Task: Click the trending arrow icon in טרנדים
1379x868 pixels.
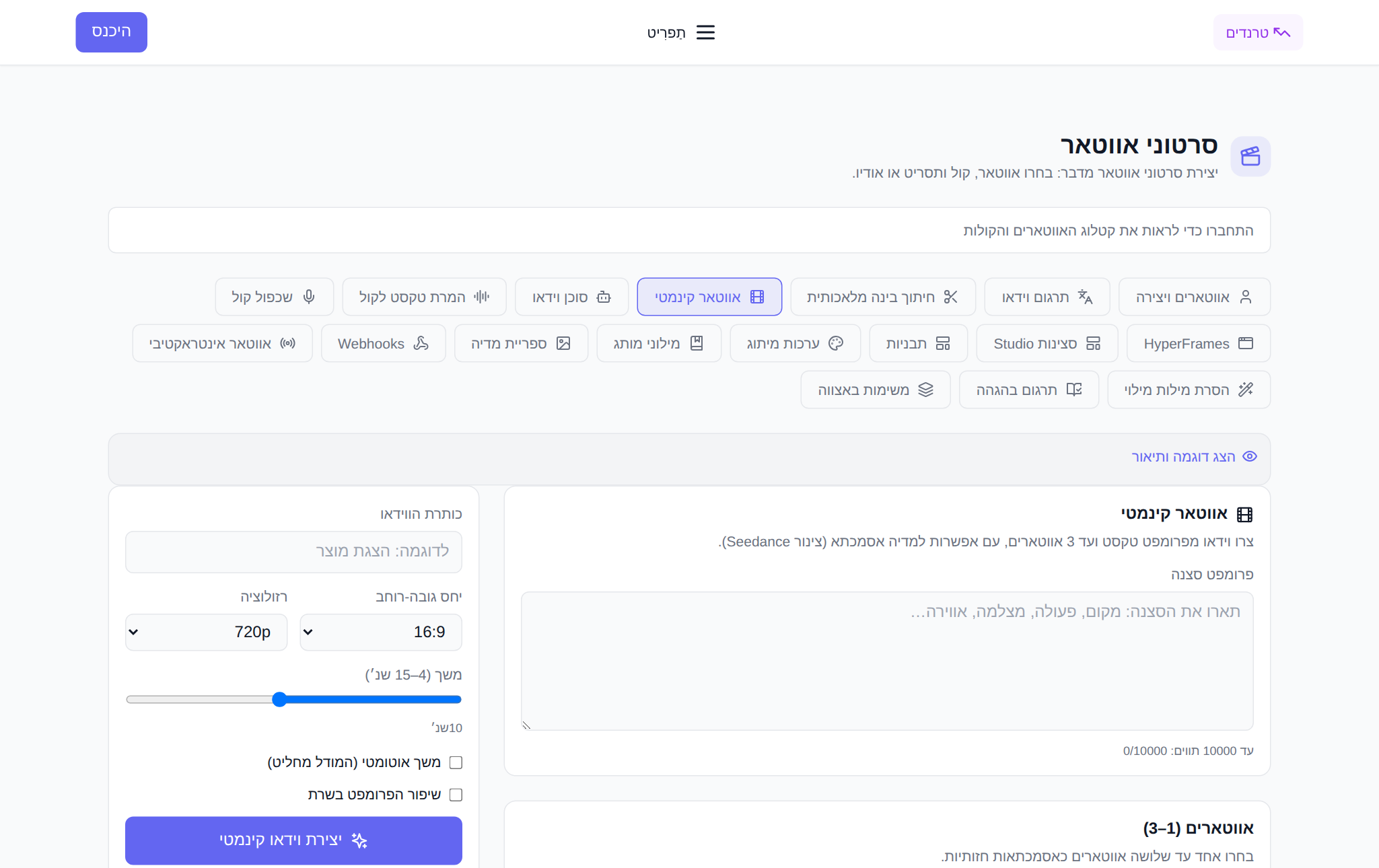Action: [1282, 32]
